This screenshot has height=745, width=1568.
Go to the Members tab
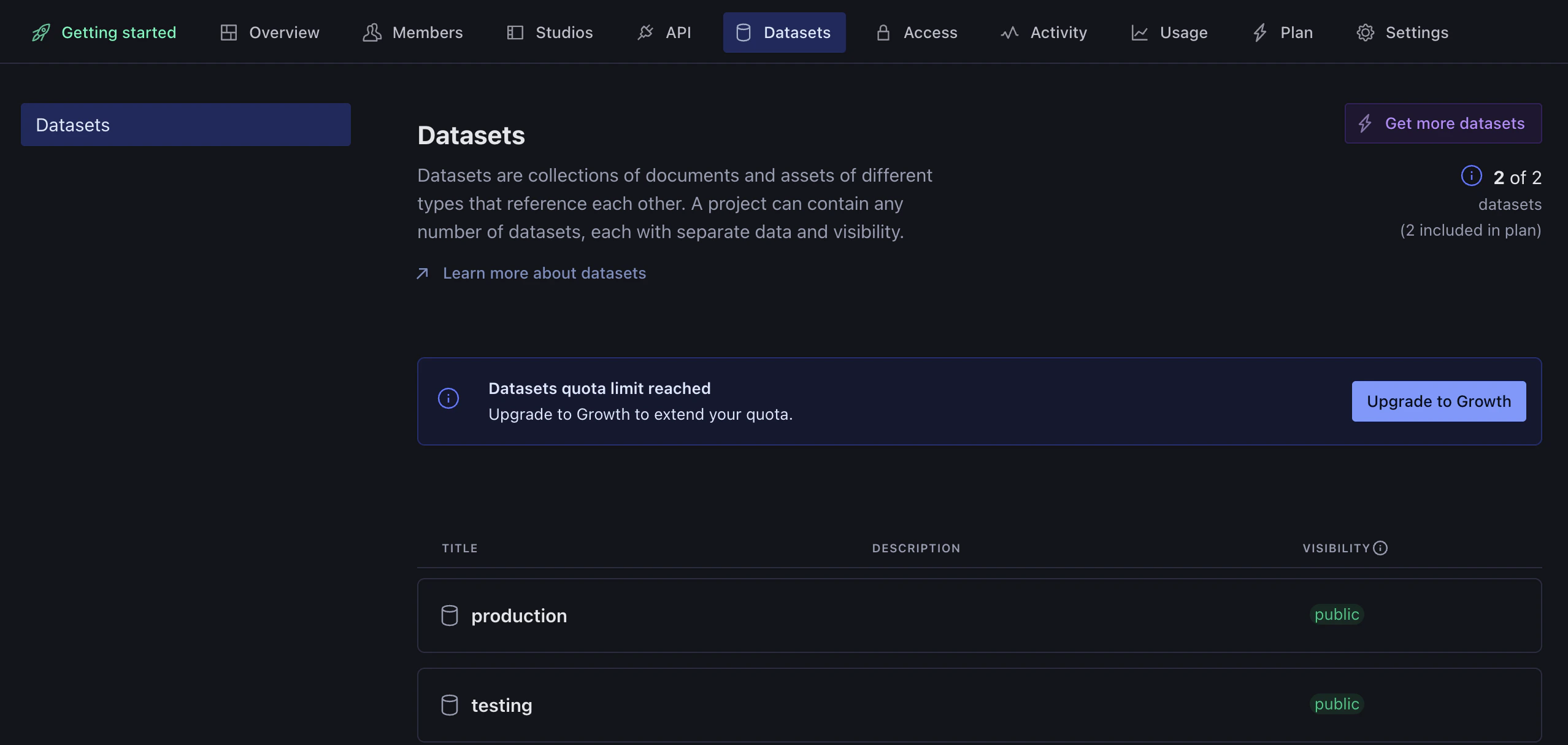click(x=413, y=33)
